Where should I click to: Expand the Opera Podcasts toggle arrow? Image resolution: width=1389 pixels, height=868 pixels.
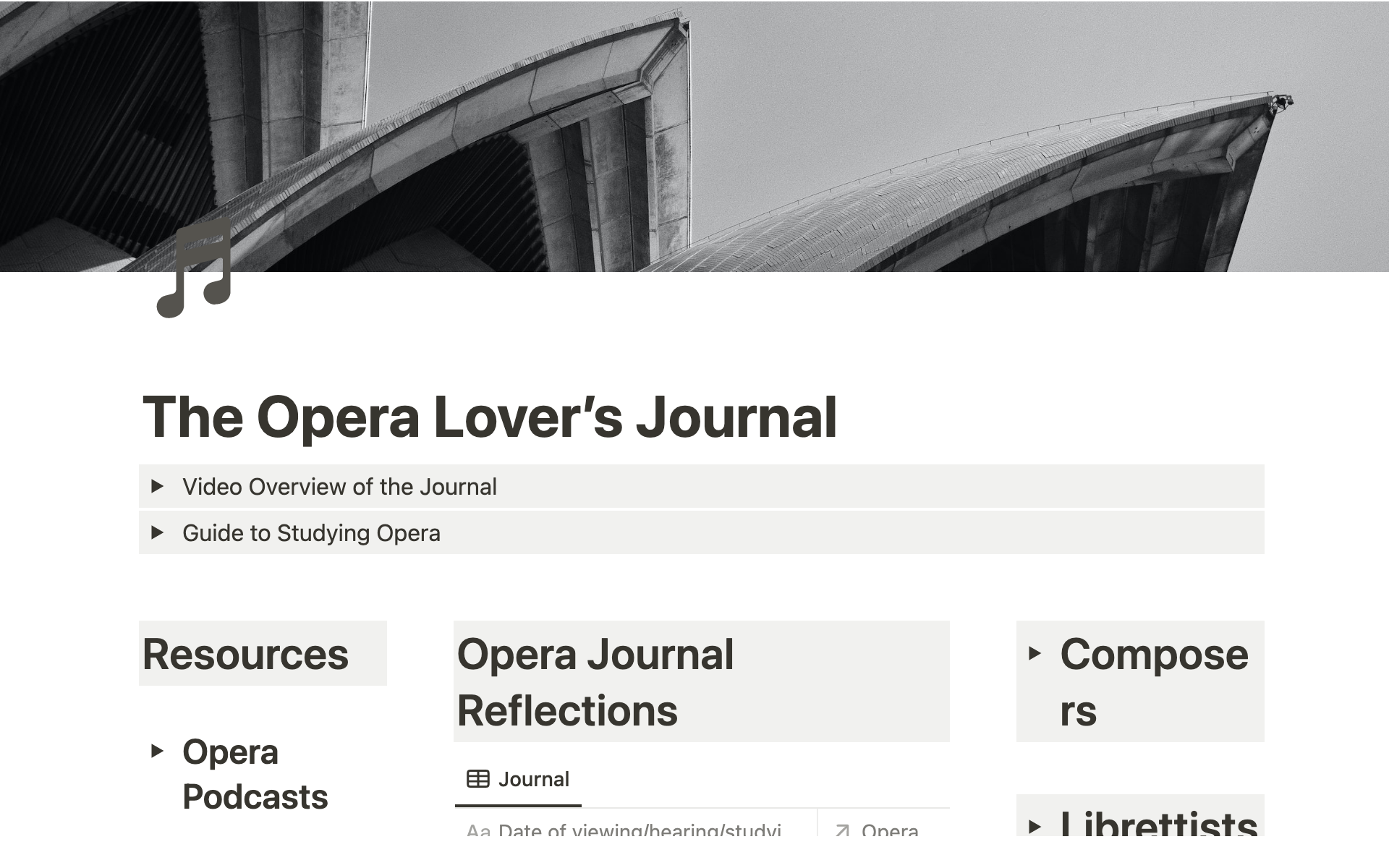click(157, 751)
